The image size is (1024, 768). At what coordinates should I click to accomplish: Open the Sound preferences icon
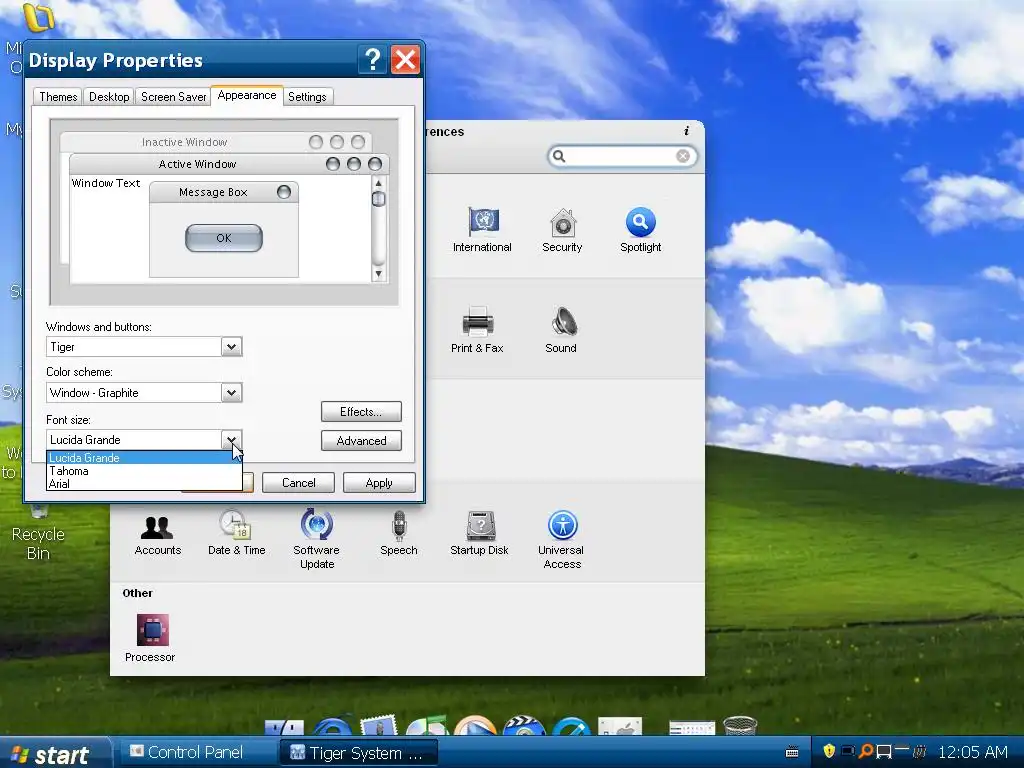tap(563, 322)
